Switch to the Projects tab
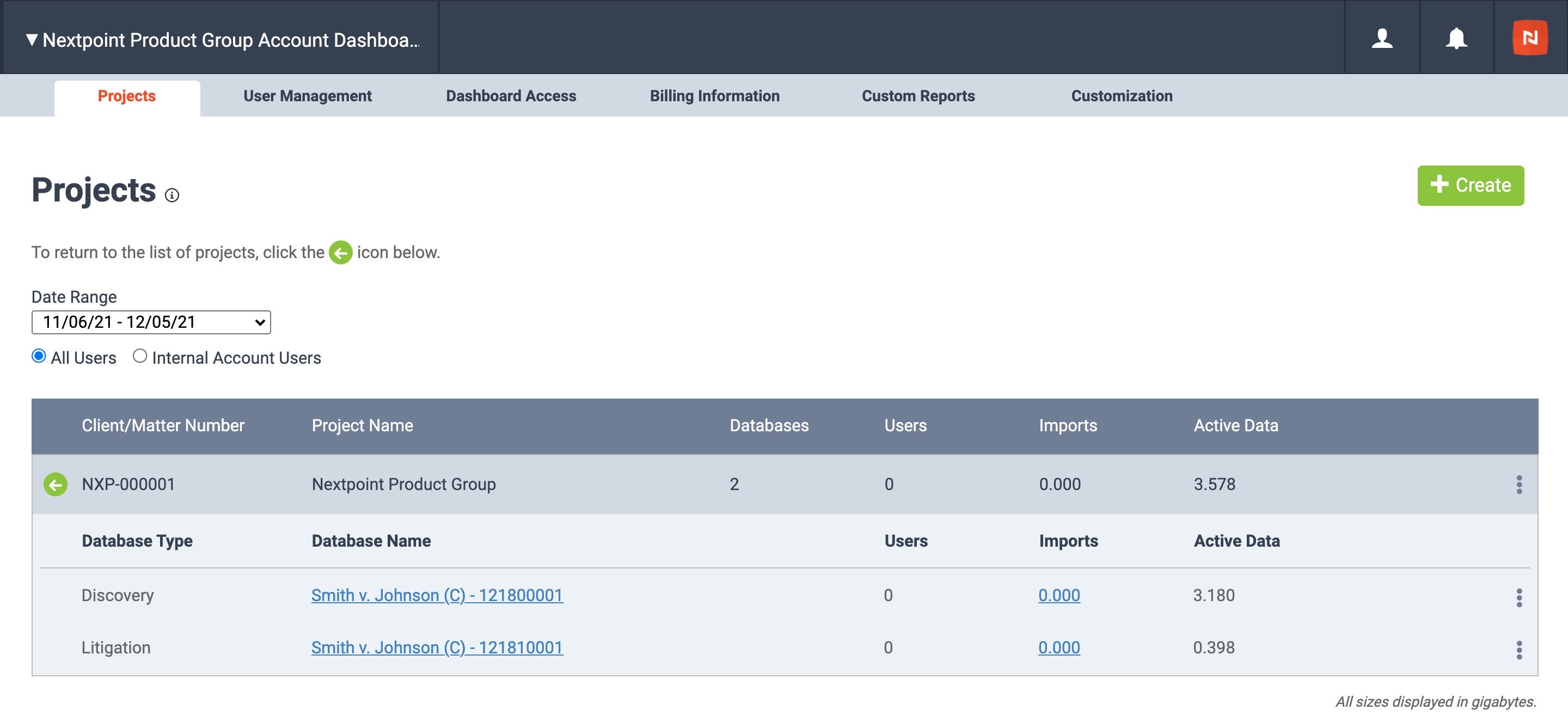 click(x=127, y=96)
